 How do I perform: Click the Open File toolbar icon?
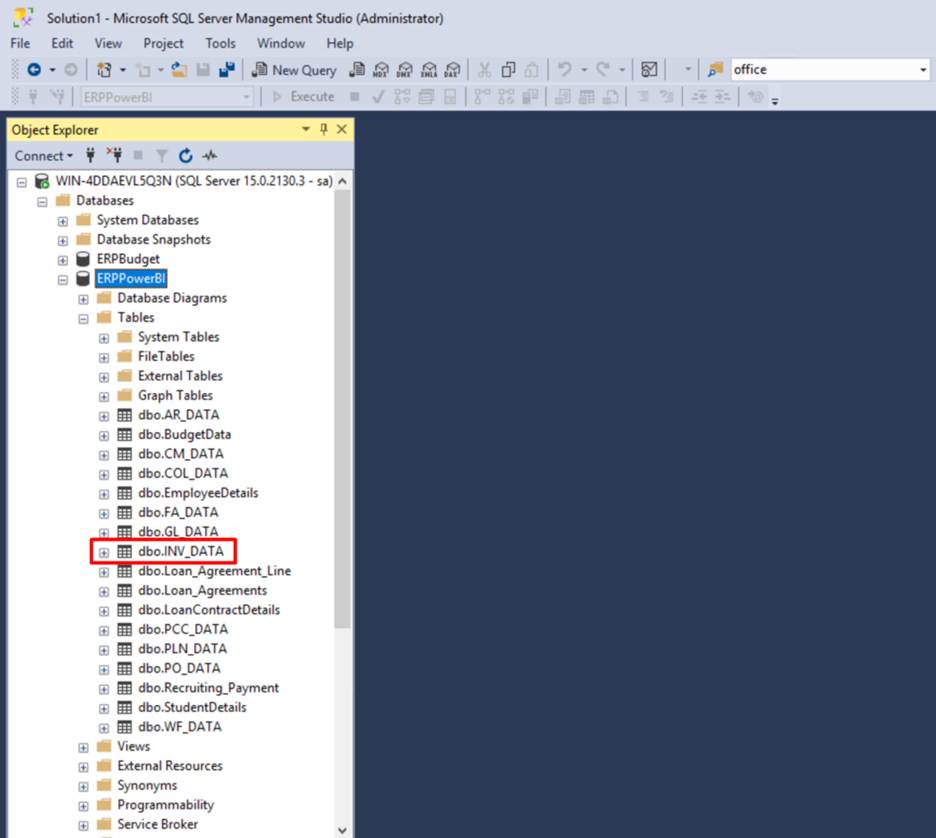pyautogui.click(x=179, y=70)
